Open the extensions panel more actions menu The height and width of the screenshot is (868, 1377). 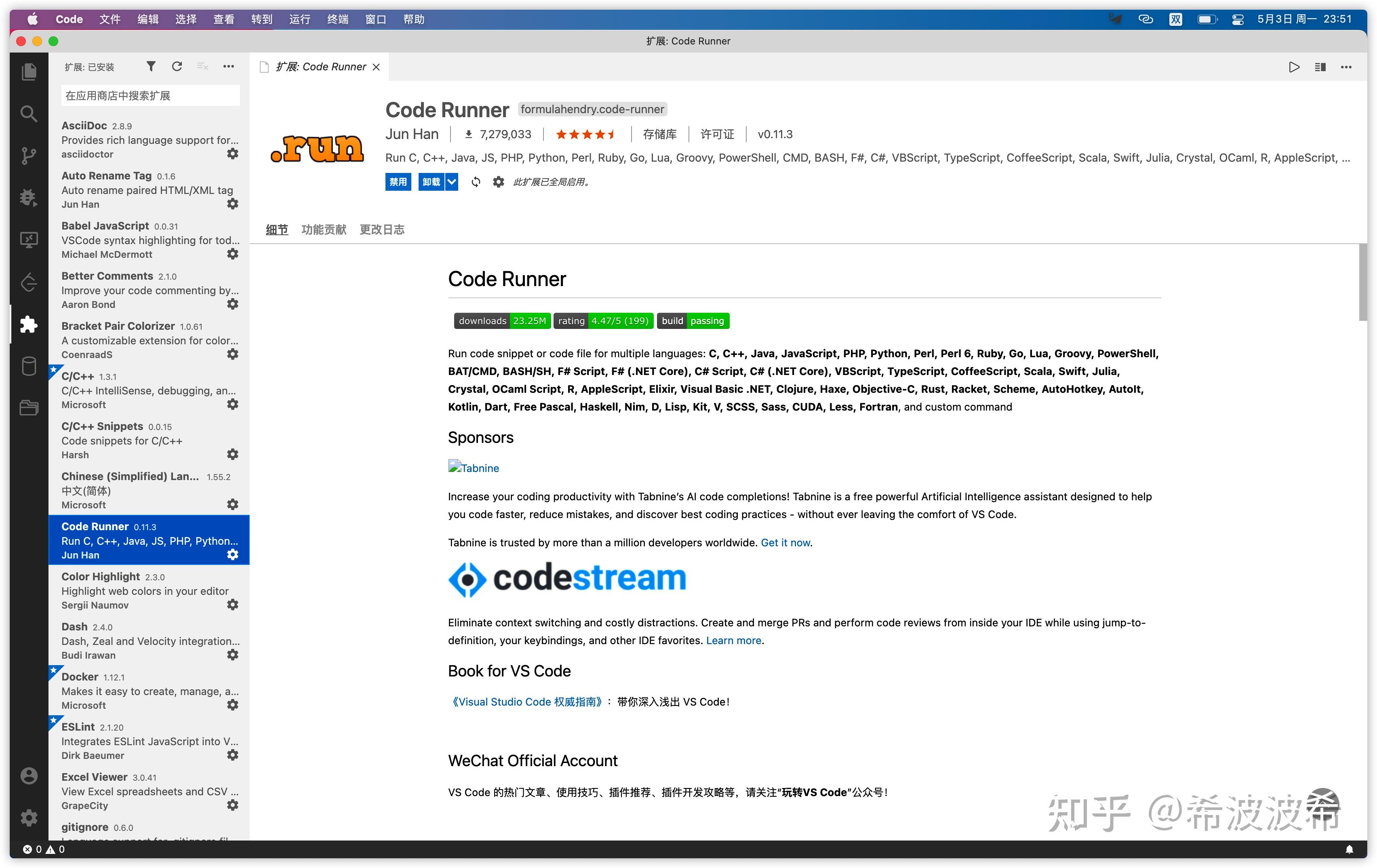pyautogui.click(x=228, y=66)
